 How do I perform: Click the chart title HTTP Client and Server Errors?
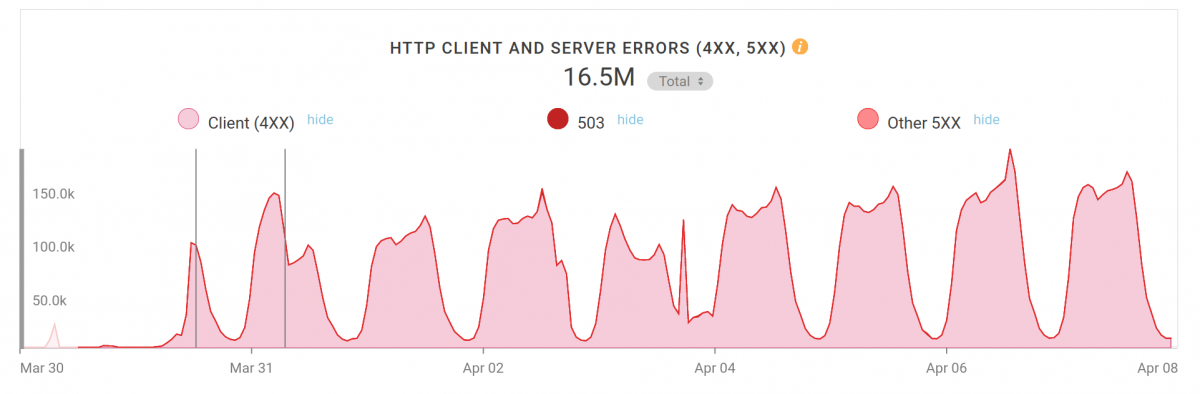(x=587, y=48)
